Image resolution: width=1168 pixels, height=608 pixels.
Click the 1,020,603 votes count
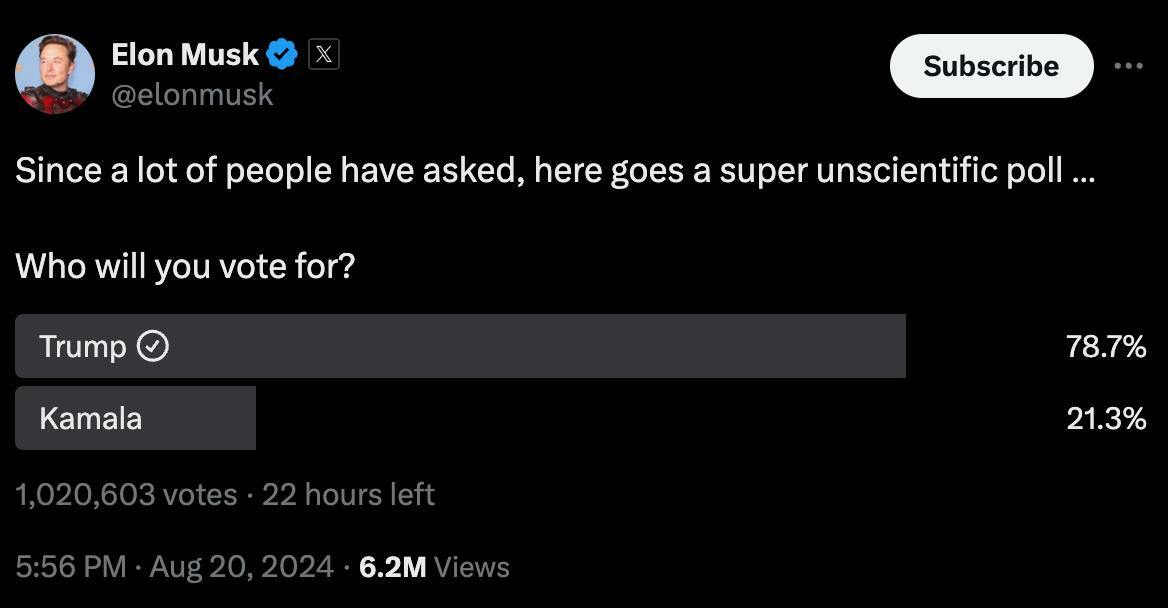tap(126, 494)
